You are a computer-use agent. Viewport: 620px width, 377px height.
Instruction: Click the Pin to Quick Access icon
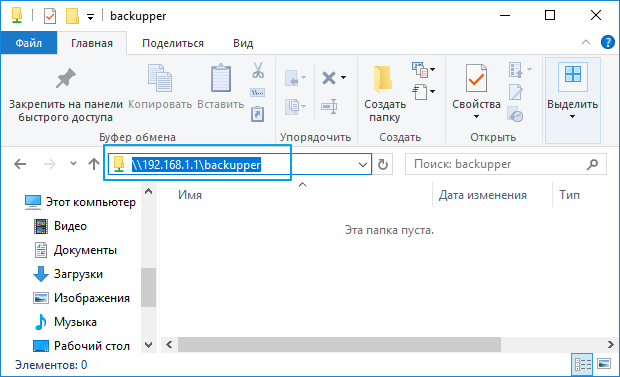[65, 78]
